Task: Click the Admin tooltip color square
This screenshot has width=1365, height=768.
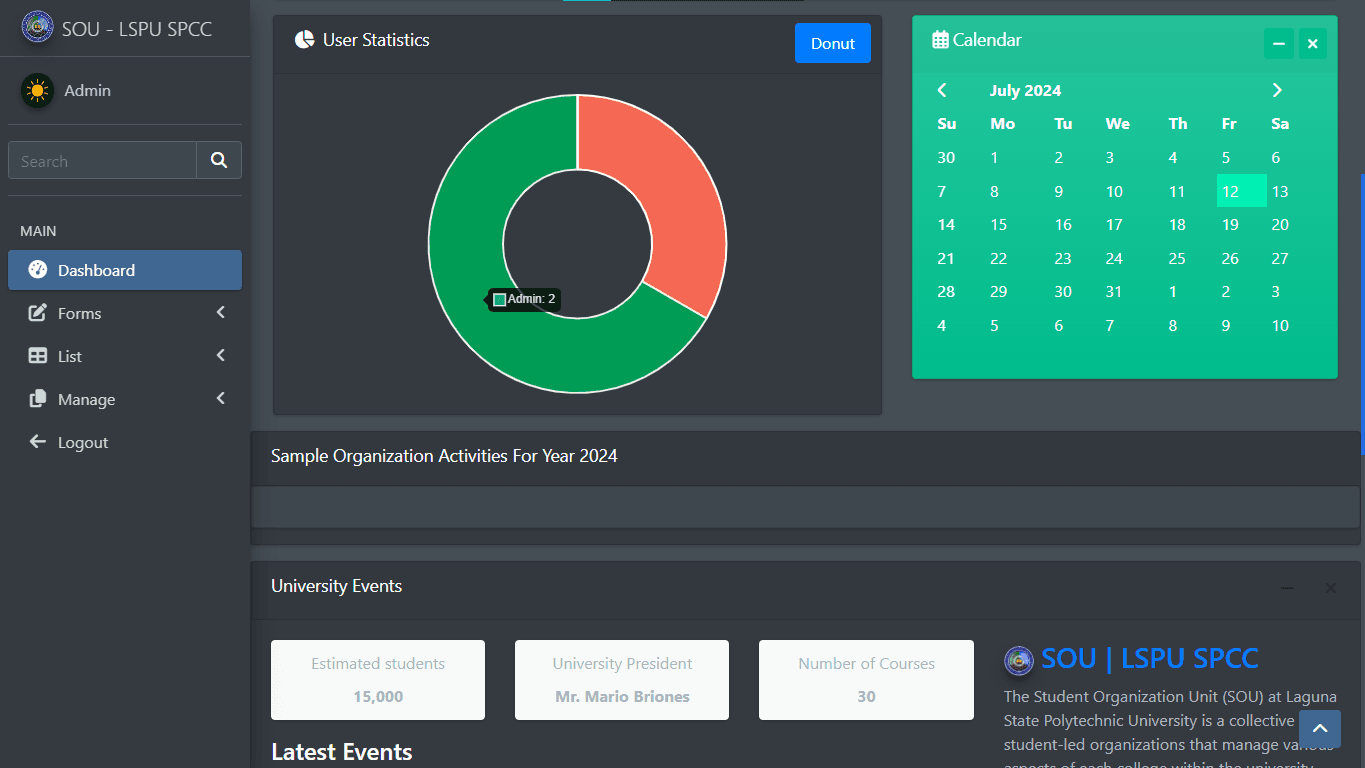Action: [500, 299]
